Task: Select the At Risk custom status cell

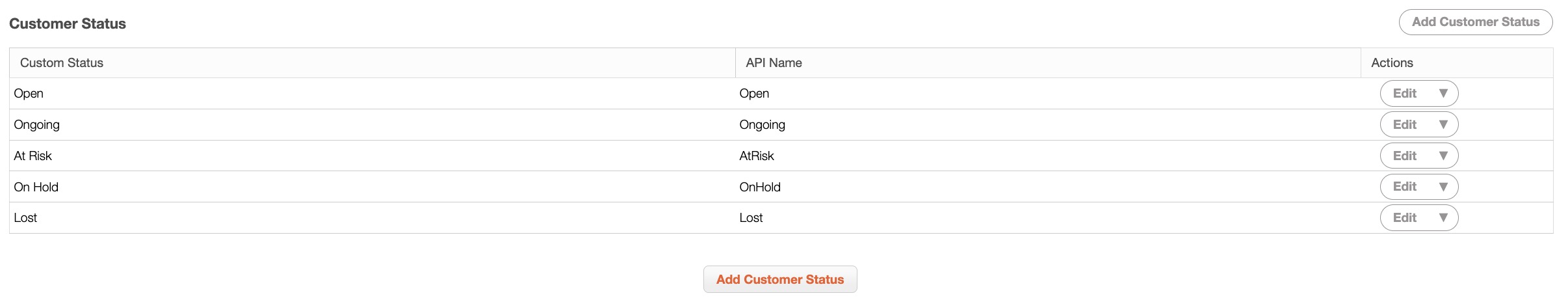Action: (x=33, y=156)
